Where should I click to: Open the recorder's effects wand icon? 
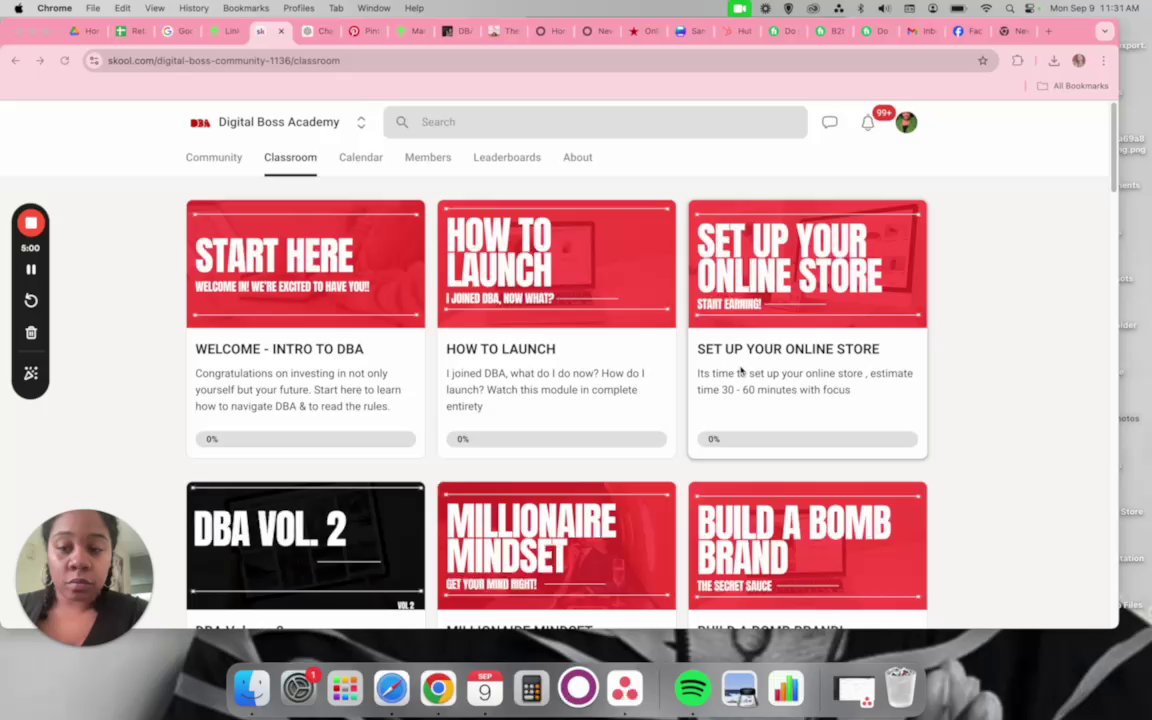31,373
